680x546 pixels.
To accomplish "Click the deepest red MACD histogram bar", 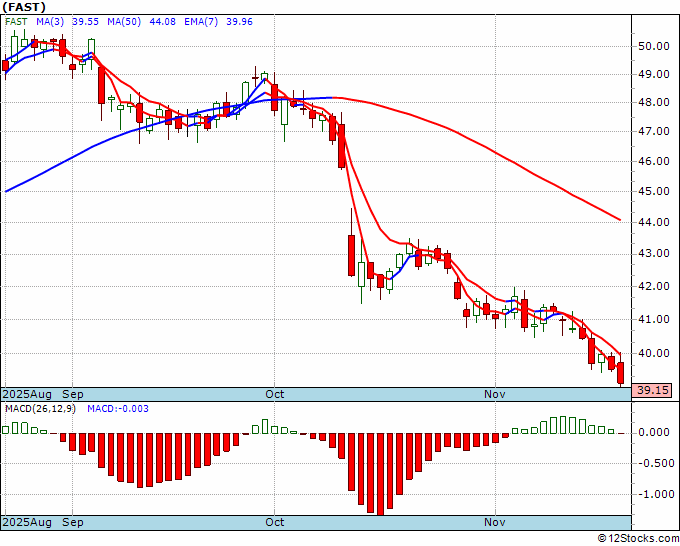I will coord(380,474).
